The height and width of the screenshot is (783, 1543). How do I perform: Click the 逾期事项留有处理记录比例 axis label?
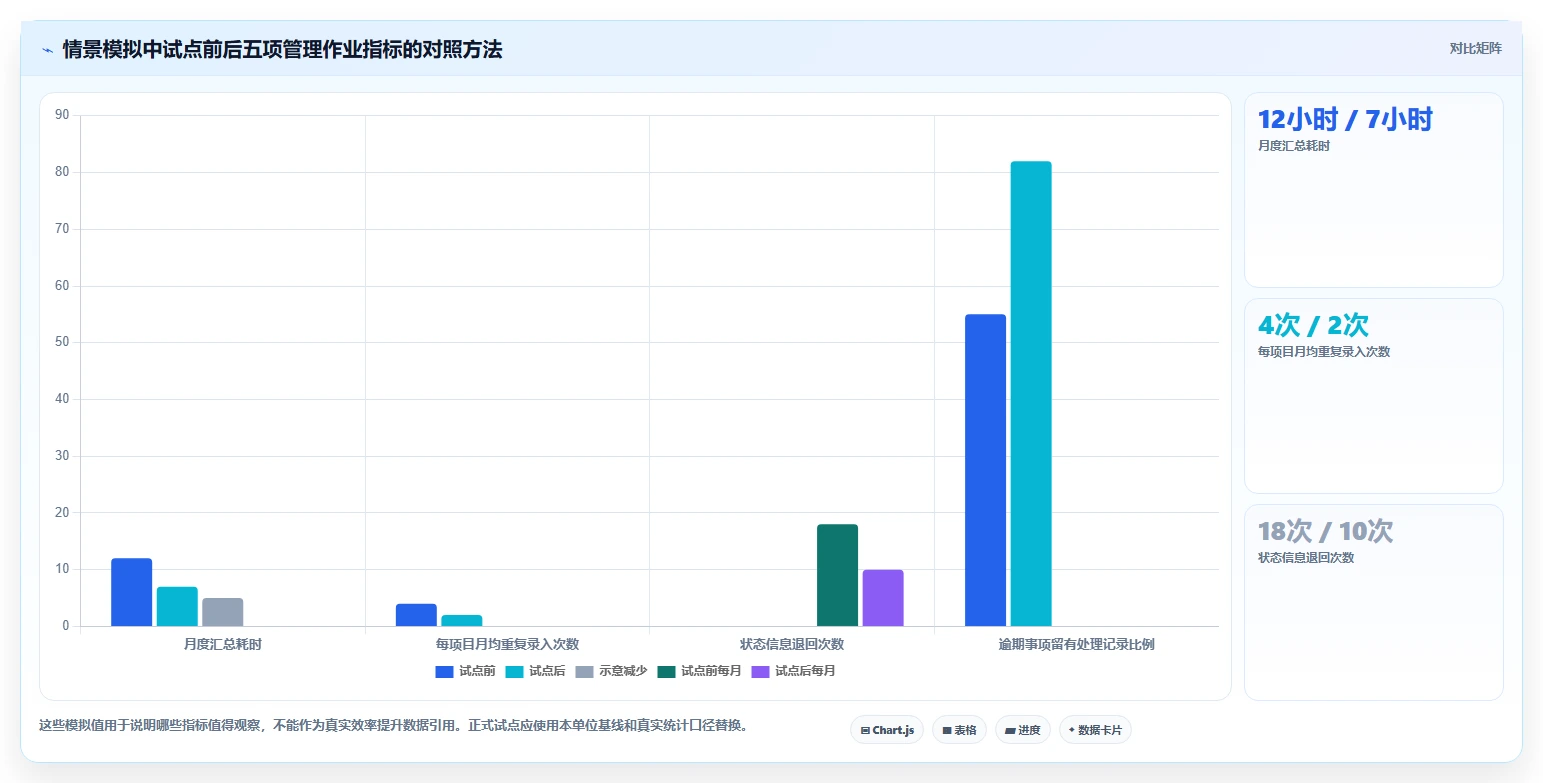pos(1077,644)
